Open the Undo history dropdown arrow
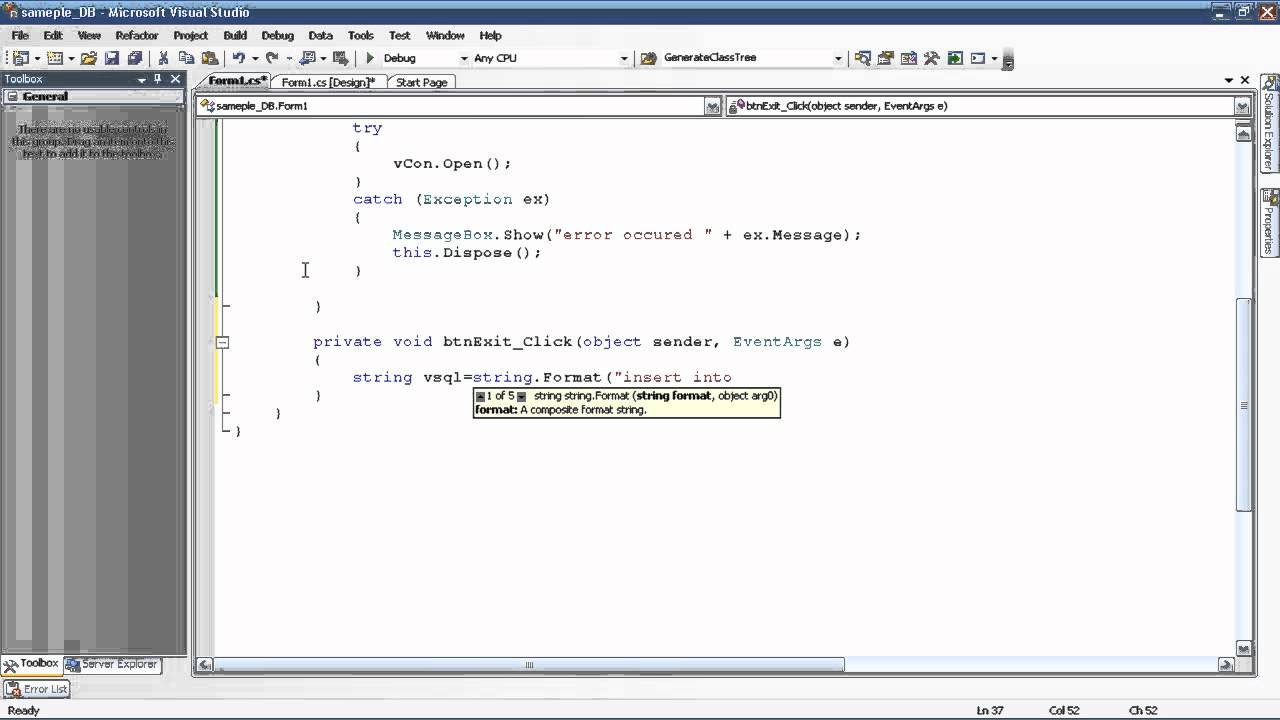 point(255,58)
